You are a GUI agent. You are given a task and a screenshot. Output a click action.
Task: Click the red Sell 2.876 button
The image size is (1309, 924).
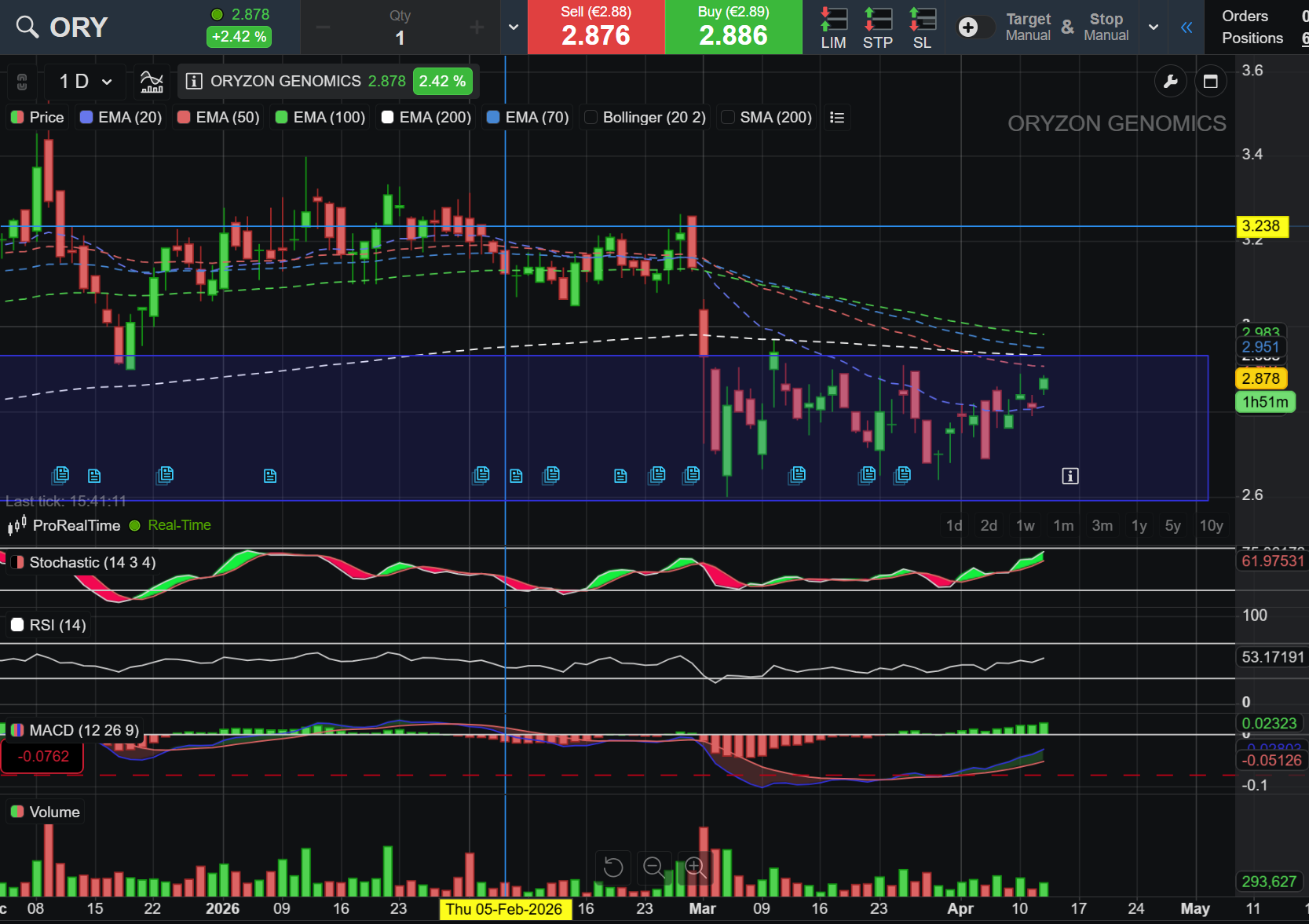pos(596,27)
